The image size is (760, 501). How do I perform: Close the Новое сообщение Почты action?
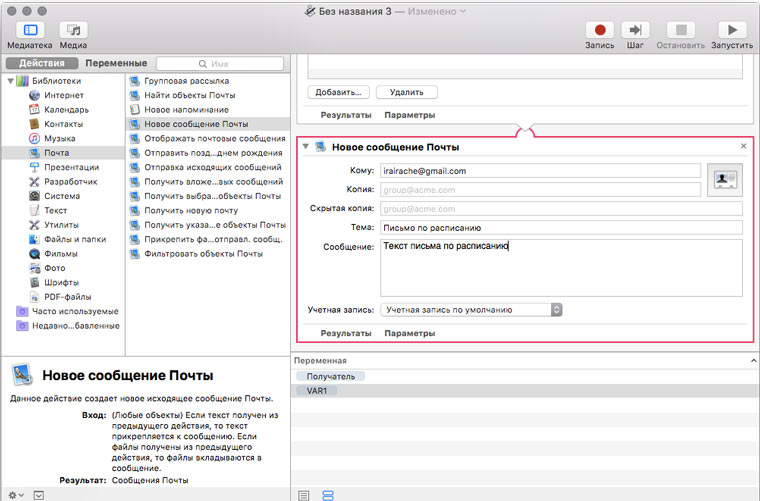743,146
